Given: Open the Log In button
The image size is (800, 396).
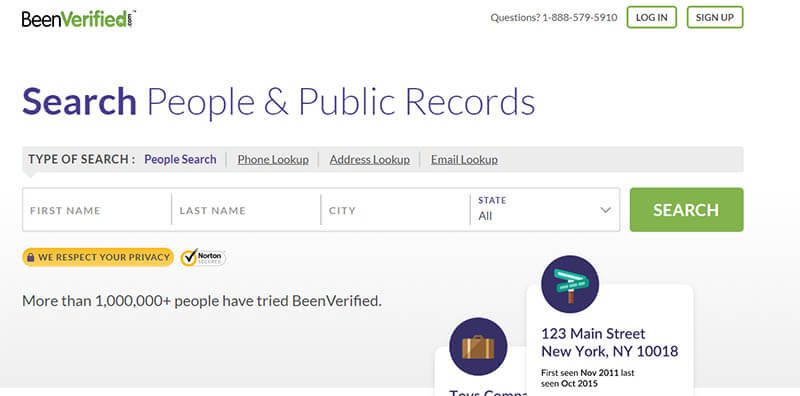Looking at the screenshot, I should click(652, 17).
